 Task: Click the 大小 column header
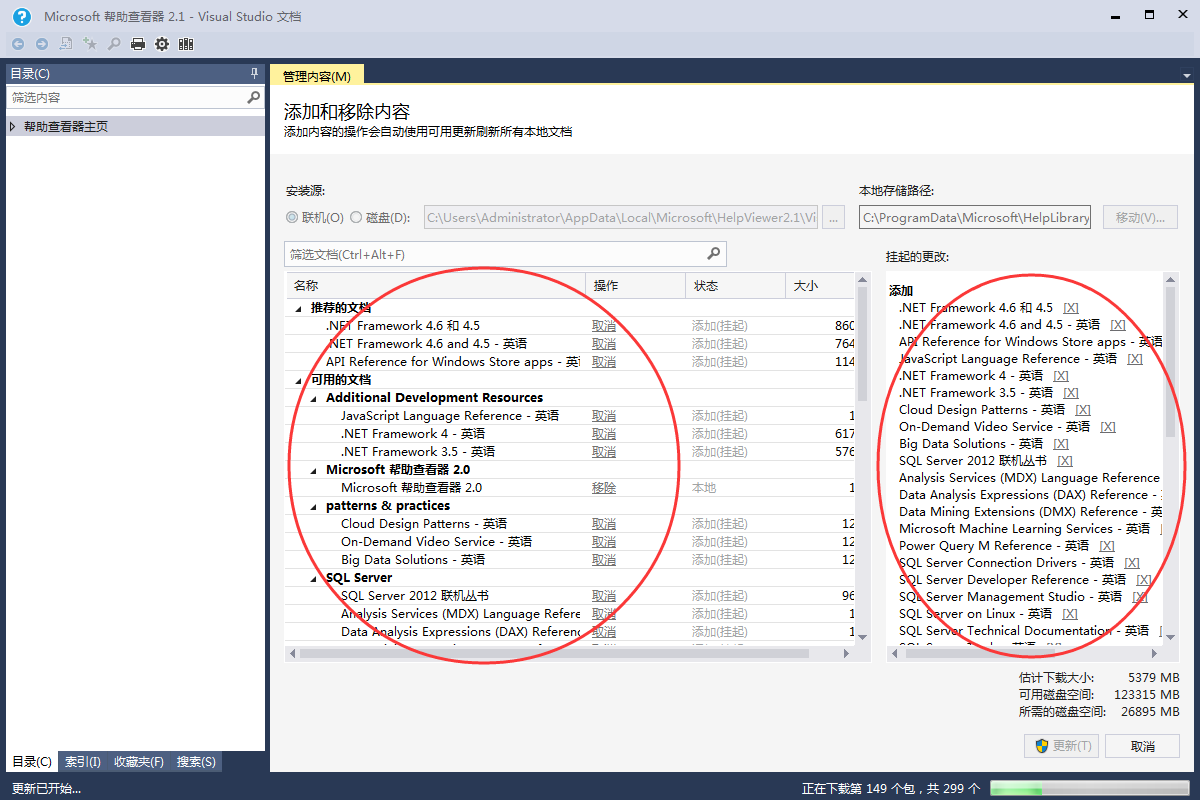point(820,286)
